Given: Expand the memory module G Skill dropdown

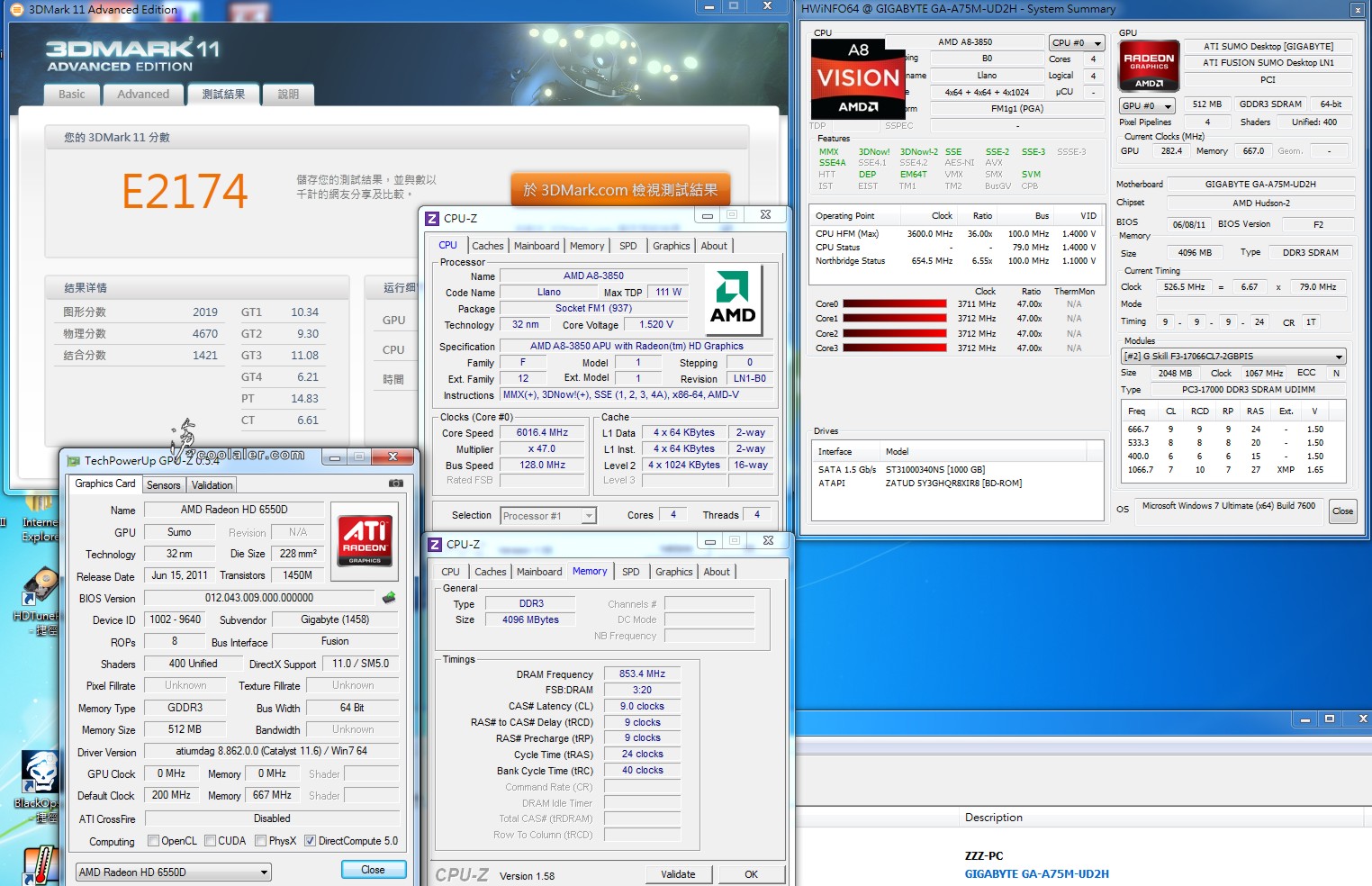Looking at the screenshot, I should tap(1233, 356).
